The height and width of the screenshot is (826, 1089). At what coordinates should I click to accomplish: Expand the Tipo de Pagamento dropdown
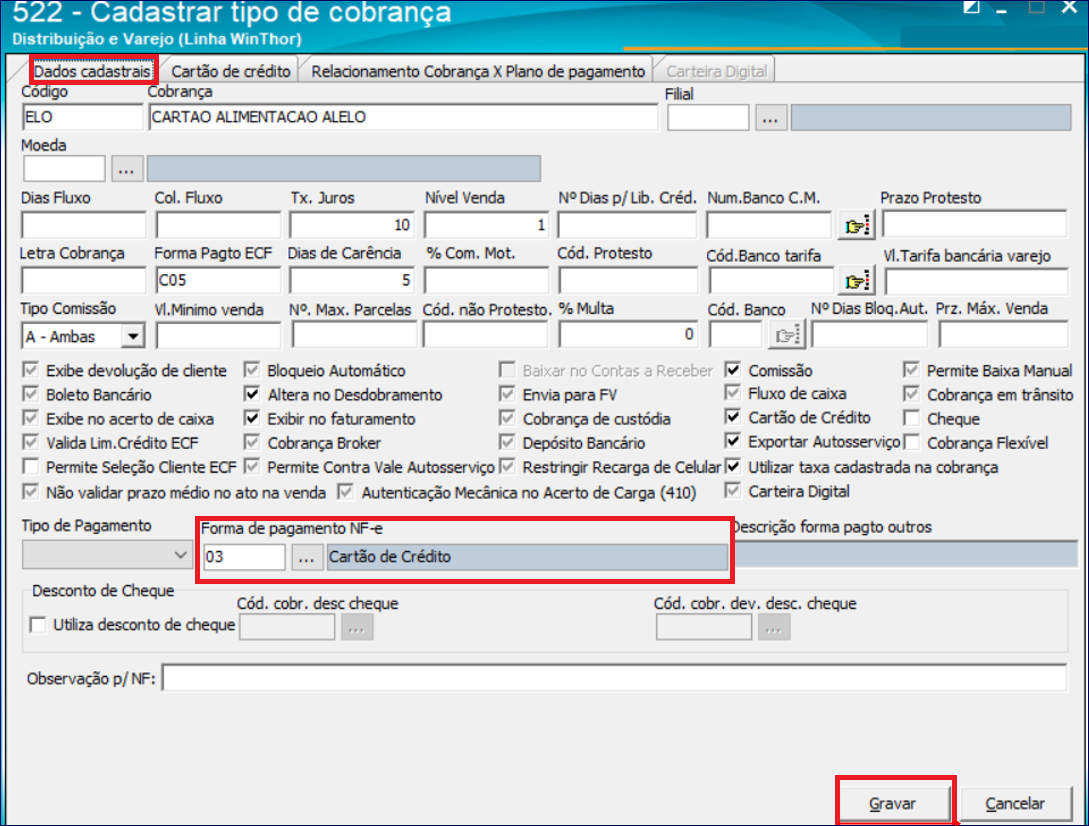180,555
